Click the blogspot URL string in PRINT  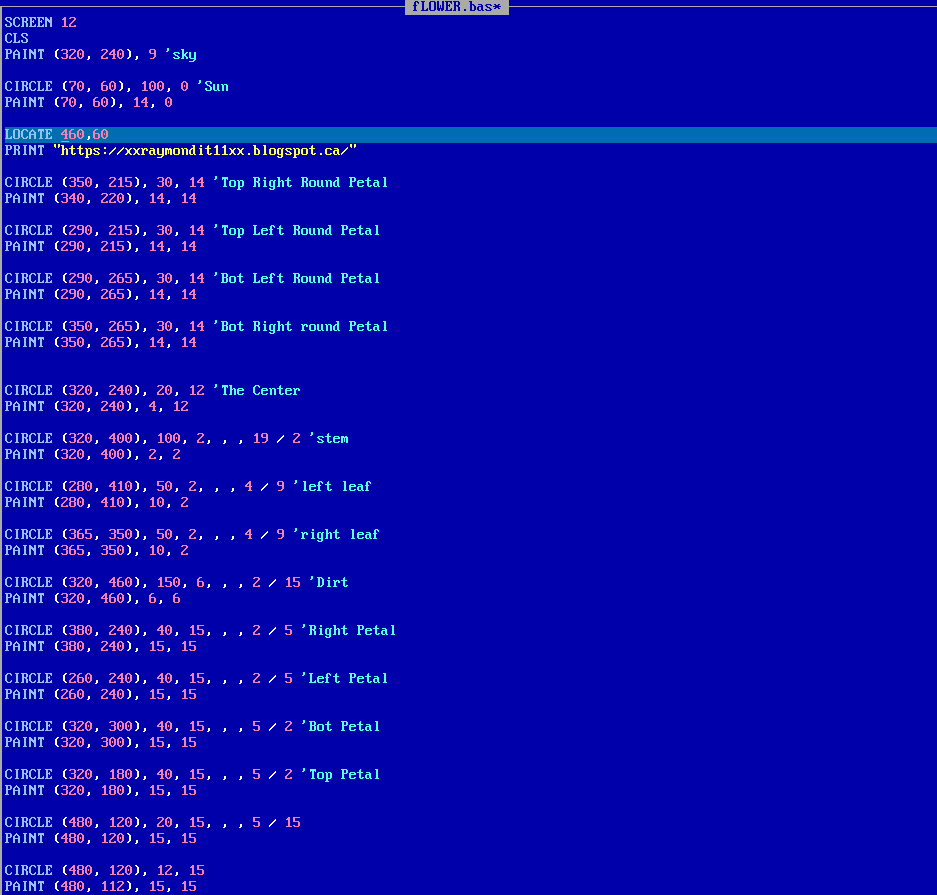[205, 151]
